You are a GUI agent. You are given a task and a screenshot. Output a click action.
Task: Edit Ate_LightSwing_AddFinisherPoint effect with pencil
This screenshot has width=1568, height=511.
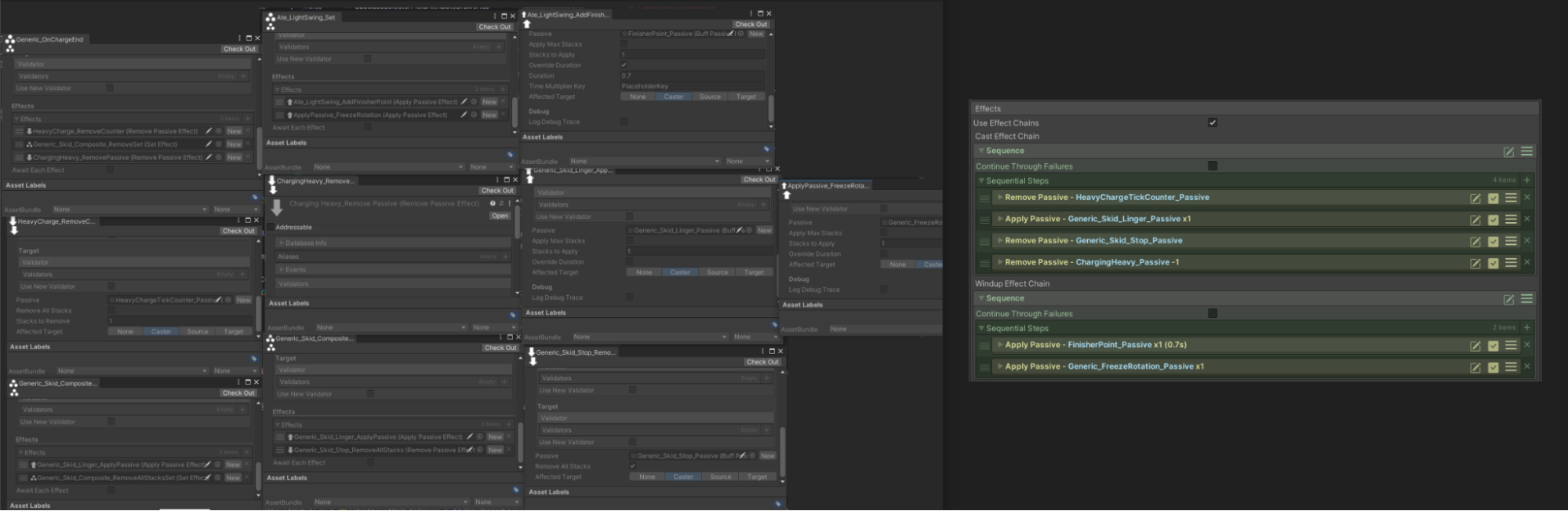pyautogui.click(x=464, y=102)
